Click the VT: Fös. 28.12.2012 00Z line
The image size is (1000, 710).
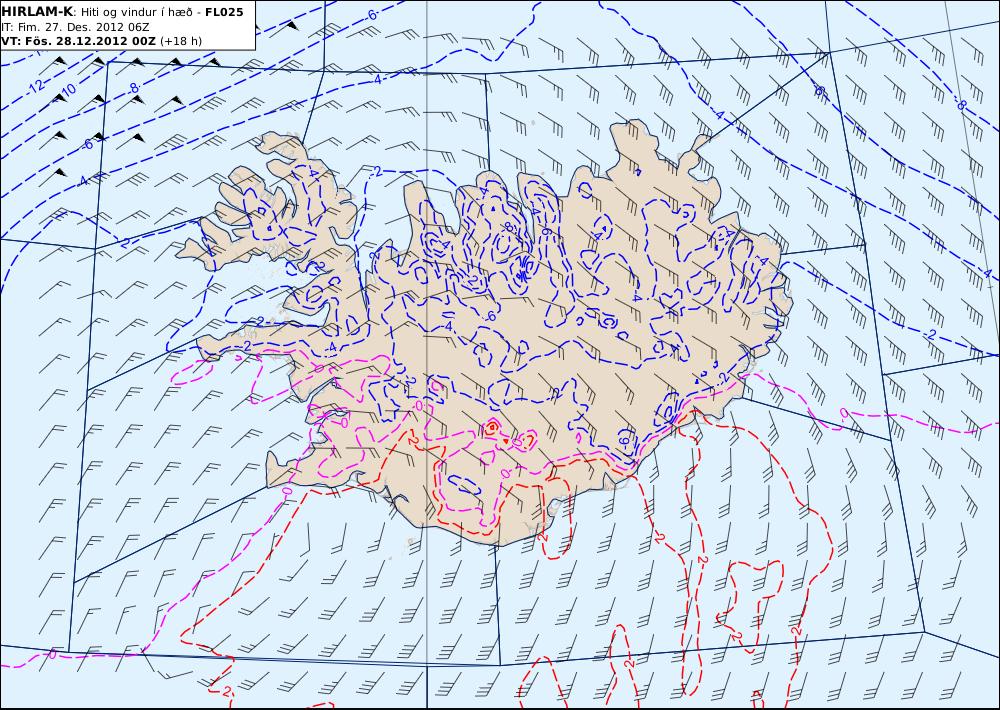coord(78,41)
